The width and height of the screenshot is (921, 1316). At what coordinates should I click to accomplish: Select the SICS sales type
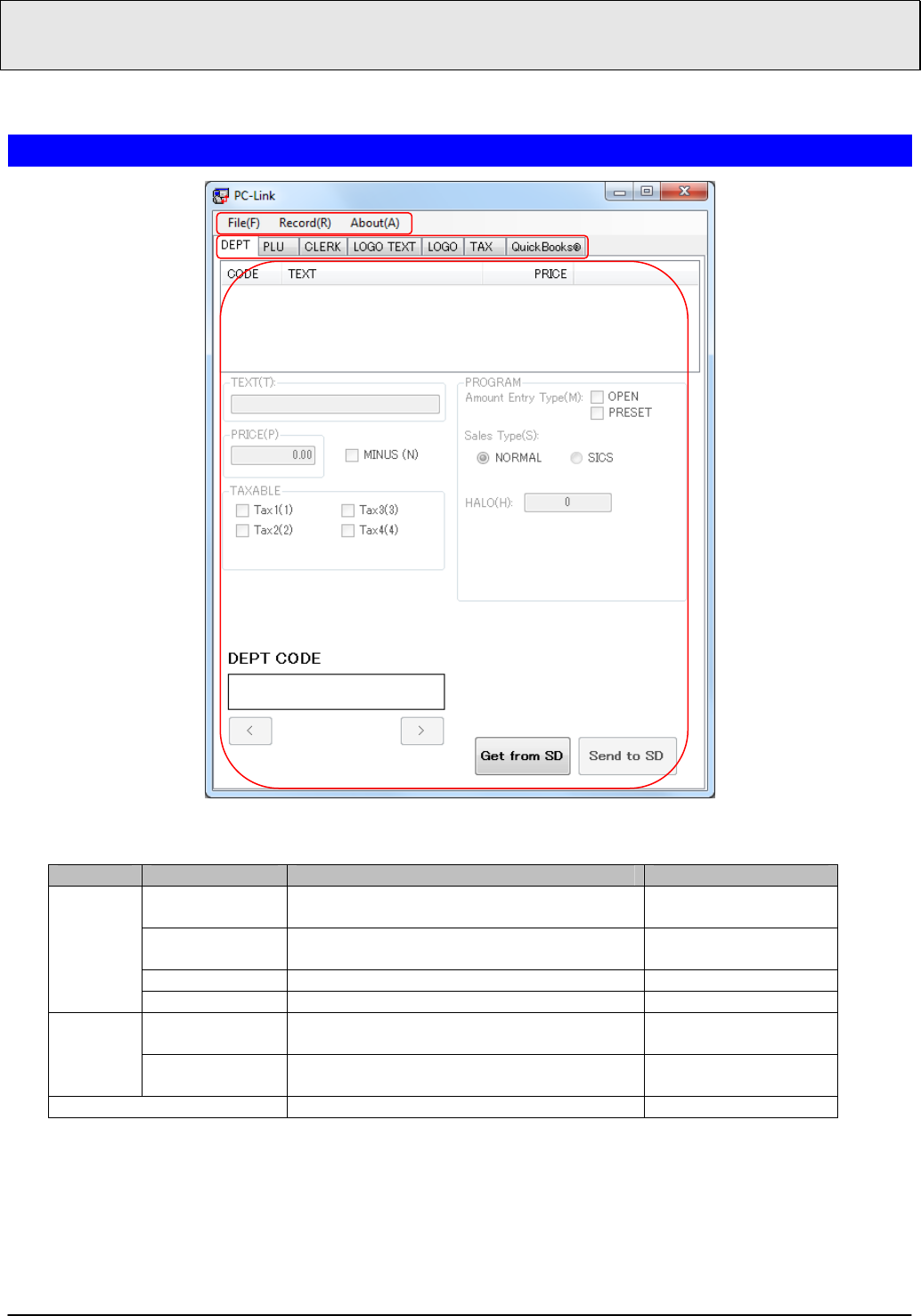click(x=576, y=458)
